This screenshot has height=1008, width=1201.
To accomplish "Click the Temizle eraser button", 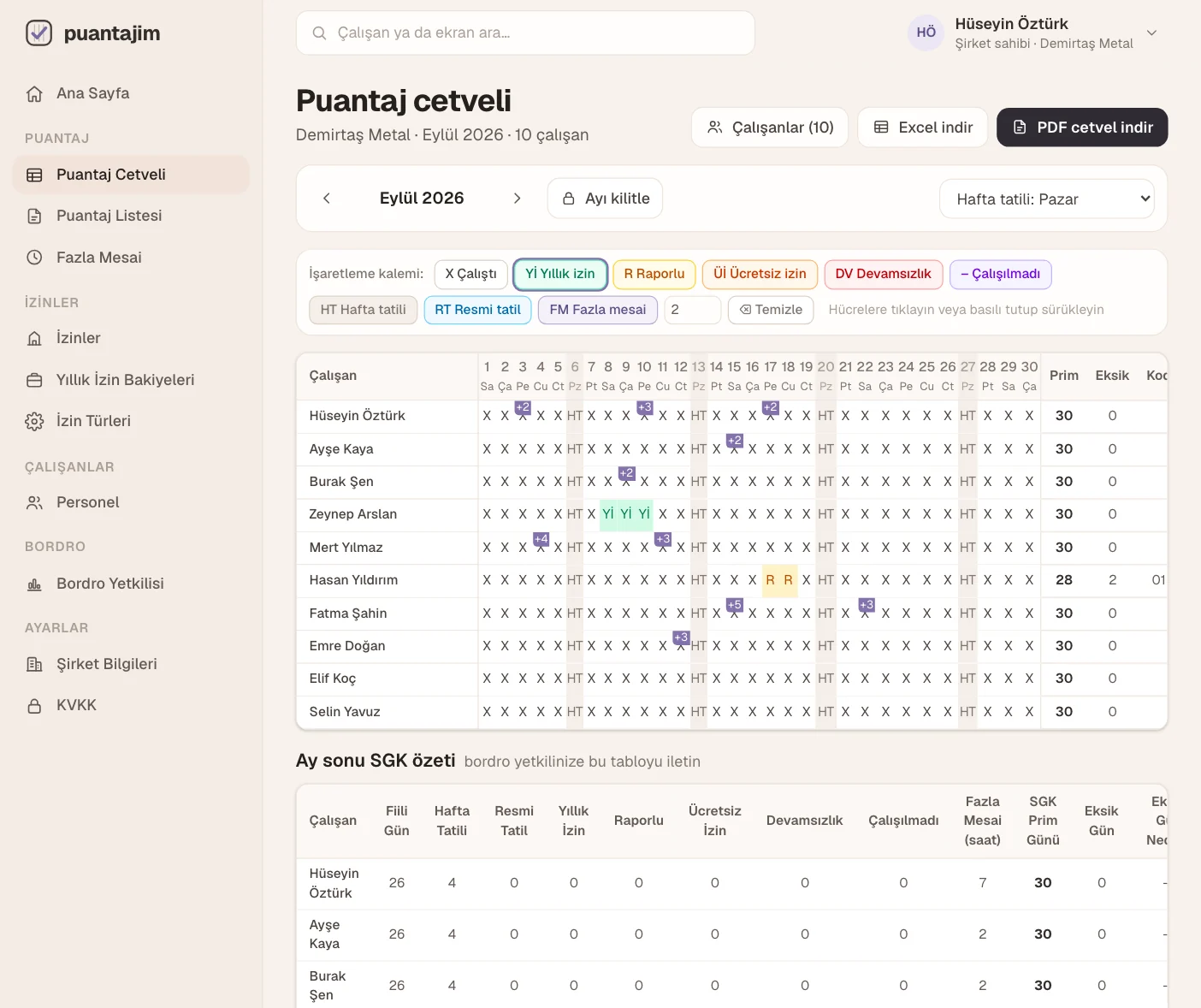I will 772,310.
